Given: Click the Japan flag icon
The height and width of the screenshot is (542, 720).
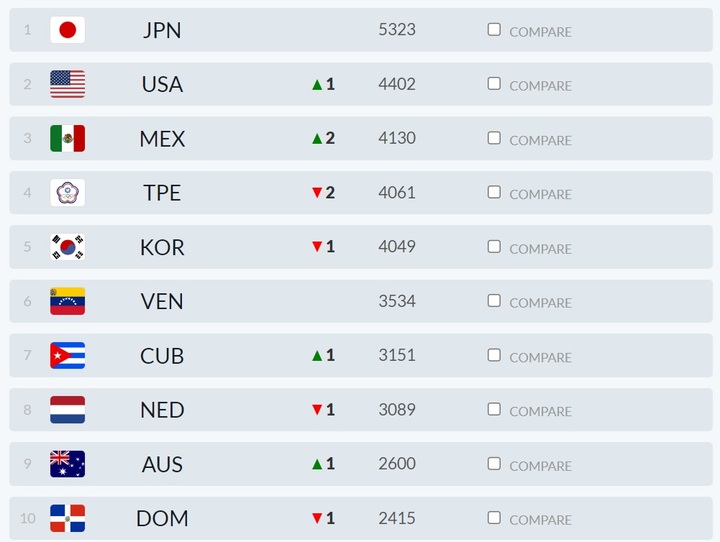Looking at the screenshot, I should coord(67,30).
